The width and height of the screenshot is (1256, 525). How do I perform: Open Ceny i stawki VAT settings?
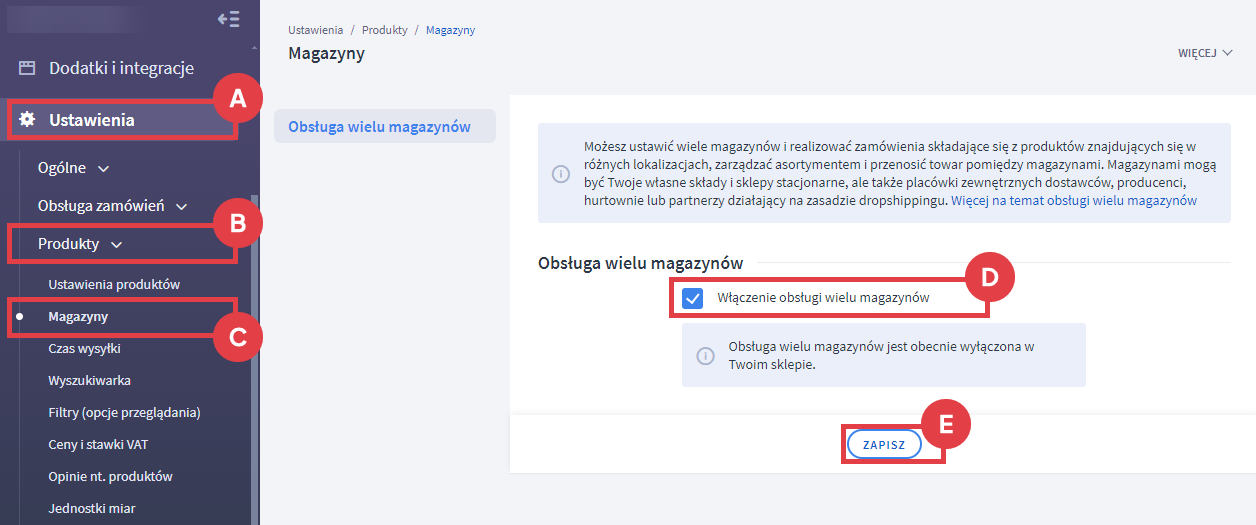coord(98,444)
